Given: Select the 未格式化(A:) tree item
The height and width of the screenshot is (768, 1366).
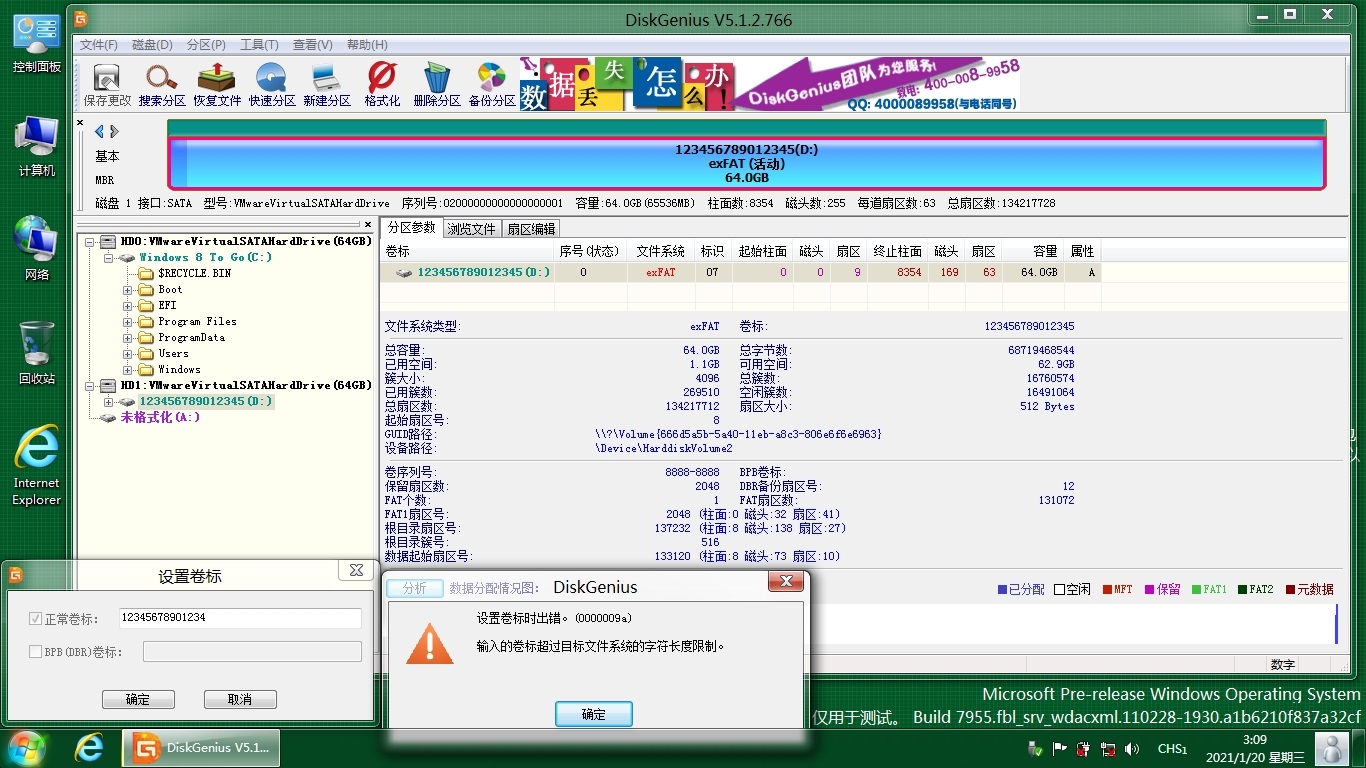Looking at the screenshot, I should [160, 417].
